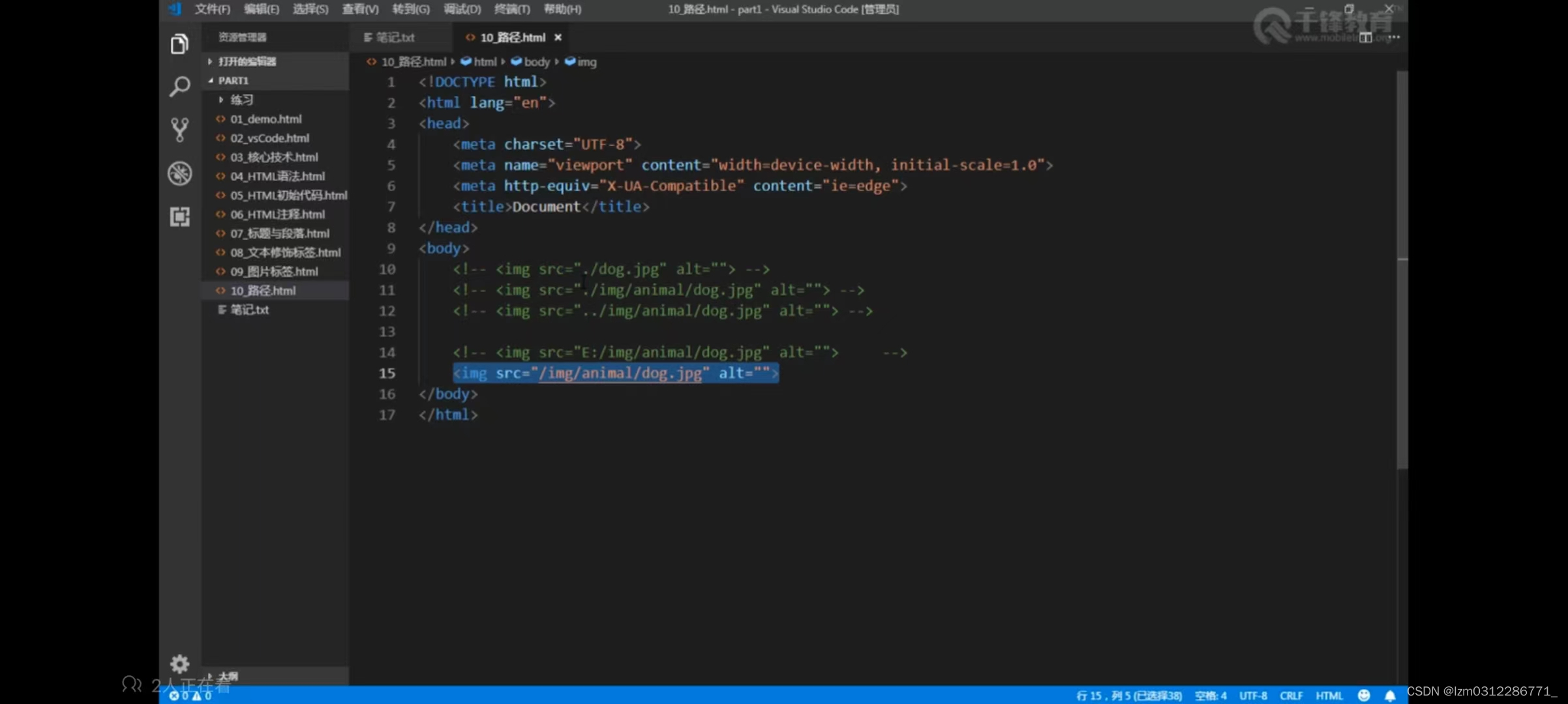Viewport: 1568px width, 704px height.
Task: Place cursor on the E:/img/animal/dog.jpg comment line
Action: tap(680, 353)
